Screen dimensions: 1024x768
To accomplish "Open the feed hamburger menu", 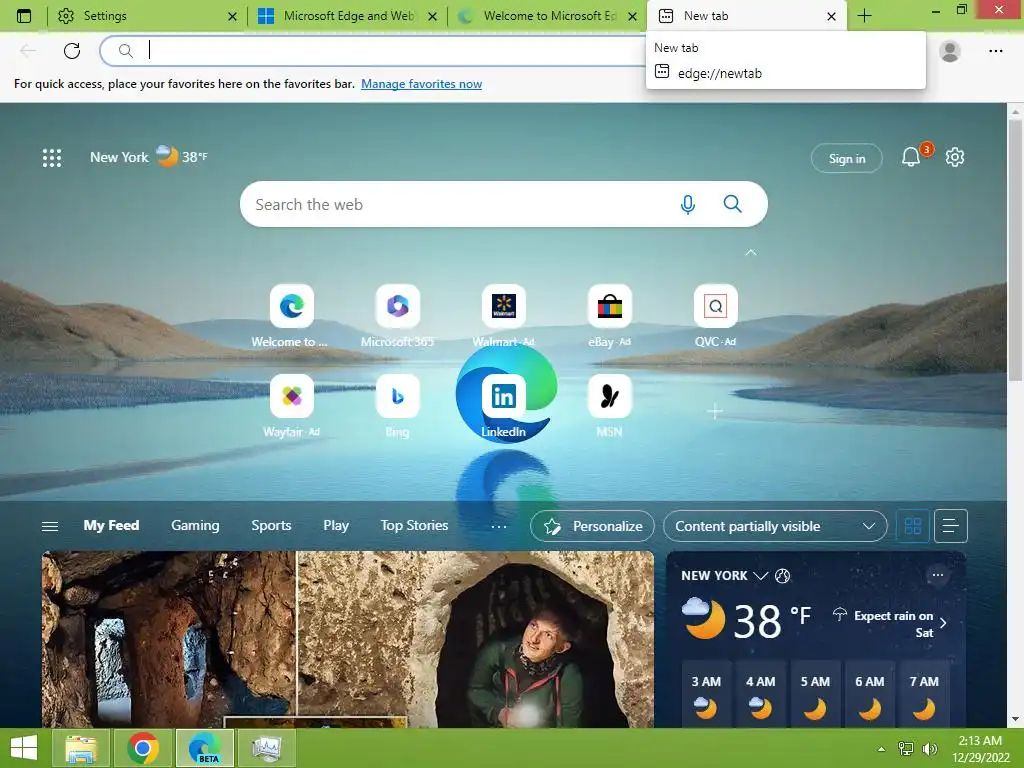I will tap(50, 526).
